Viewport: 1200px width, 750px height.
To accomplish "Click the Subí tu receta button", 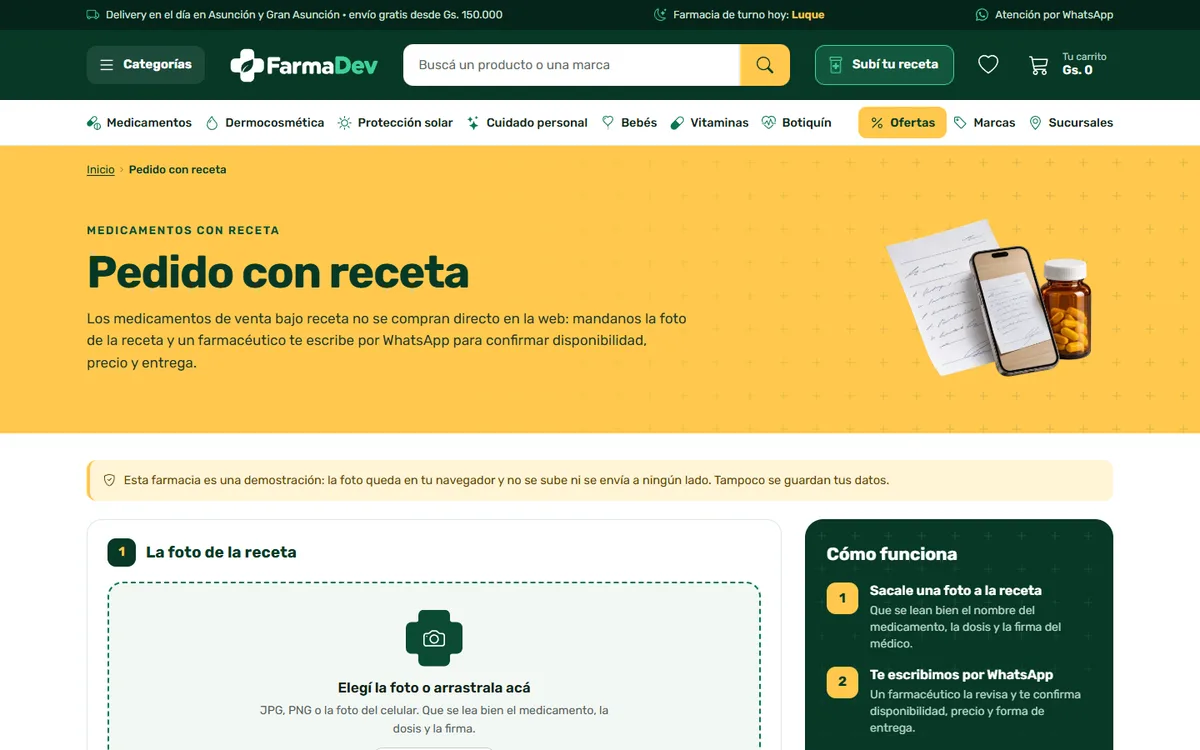I will pyautogui.click(x=884, y=65).
